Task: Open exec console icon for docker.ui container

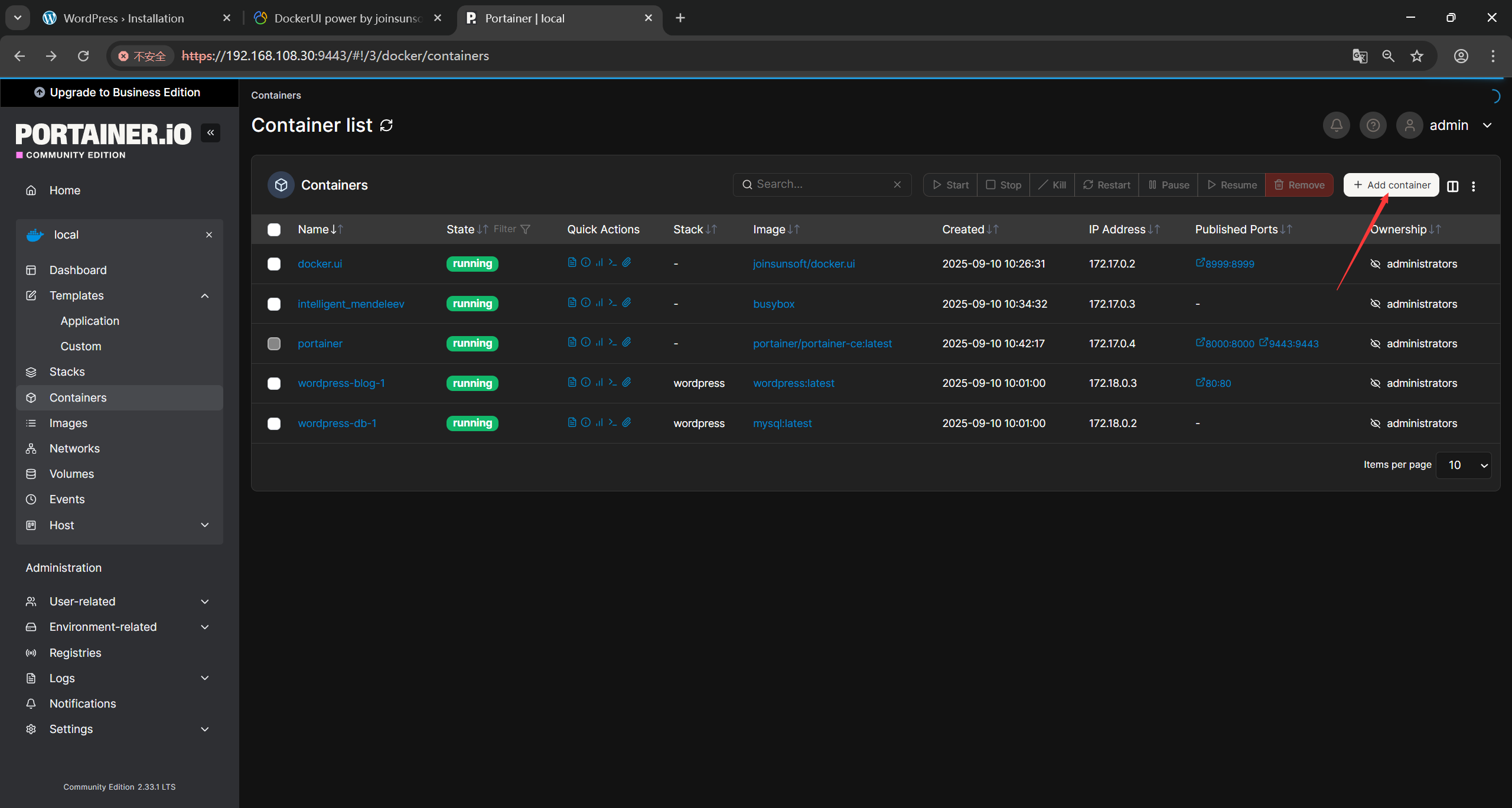Action: [612, 262]
